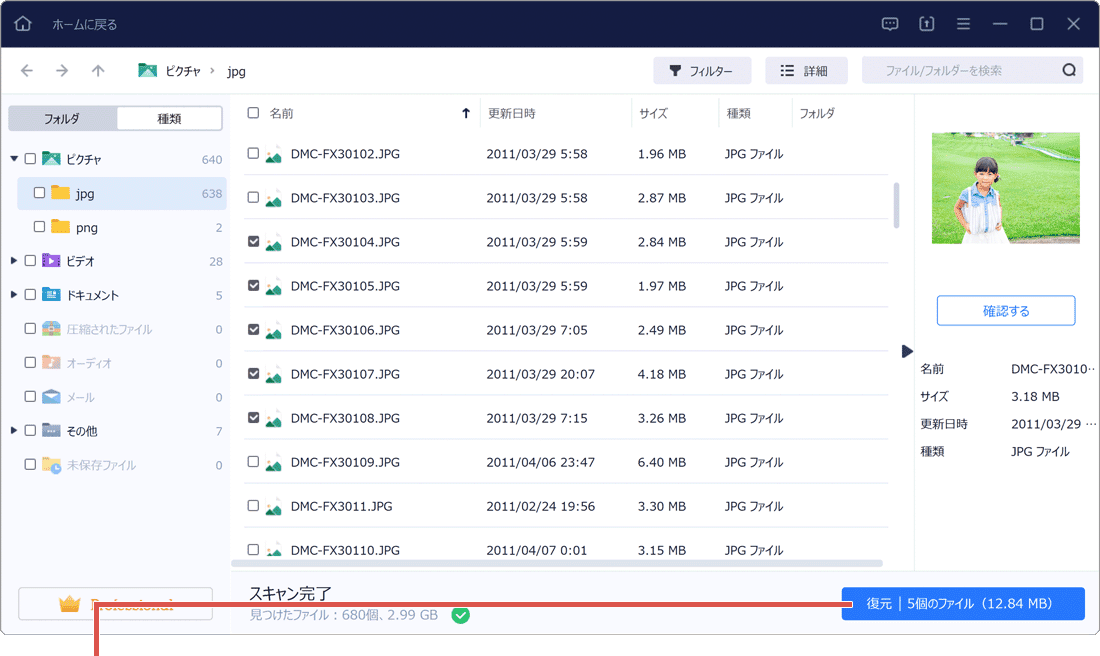Select all files with the header checkbox
Viewport: 1100px width, 656px height.
pos(253,113)
